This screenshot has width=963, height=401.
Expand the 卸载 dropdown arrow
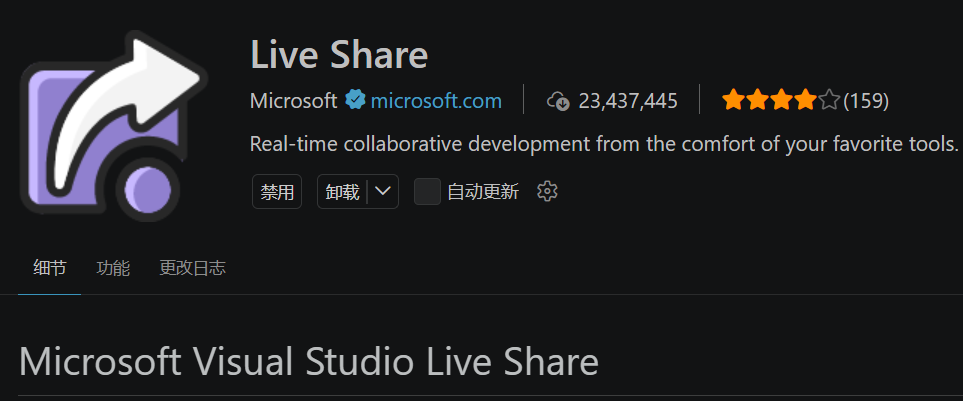tap(383, 192)
